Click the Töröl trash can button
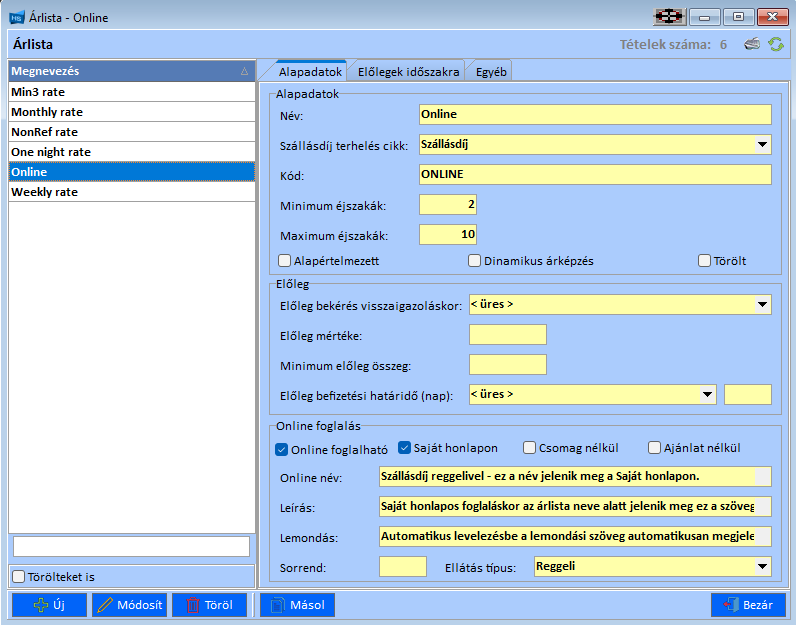Screen dimensions: 796x625 pos(209,605)
